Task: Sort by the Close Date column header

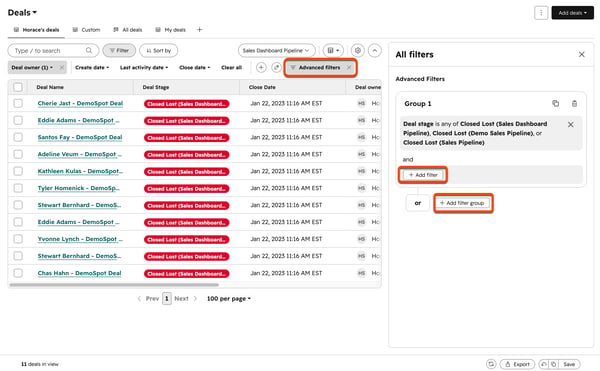Action: 262,87
